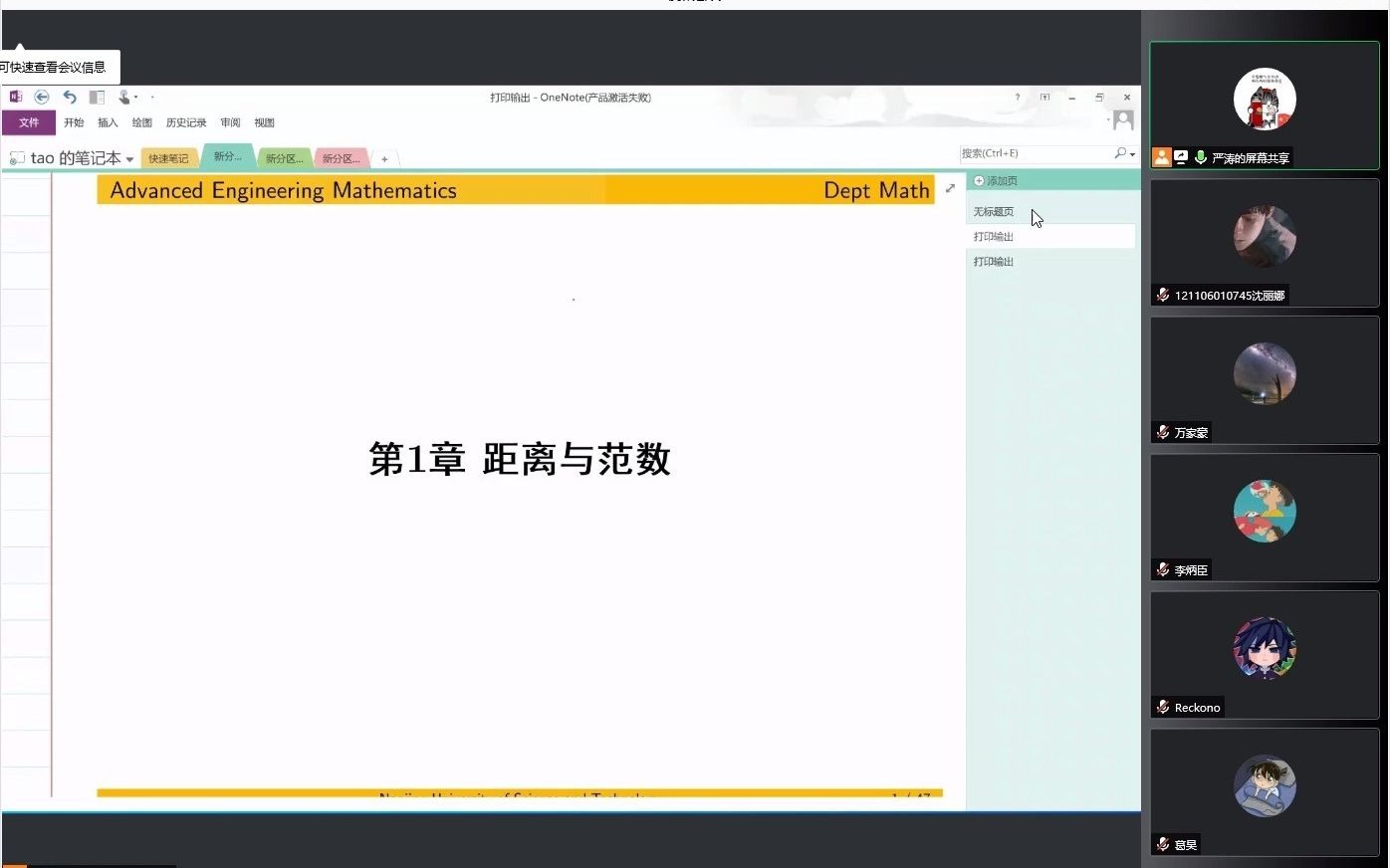This screenshot has width=1390, height=868.
Task: Open the tao 的笔记本 notebook dropdown
Action: 129,158
